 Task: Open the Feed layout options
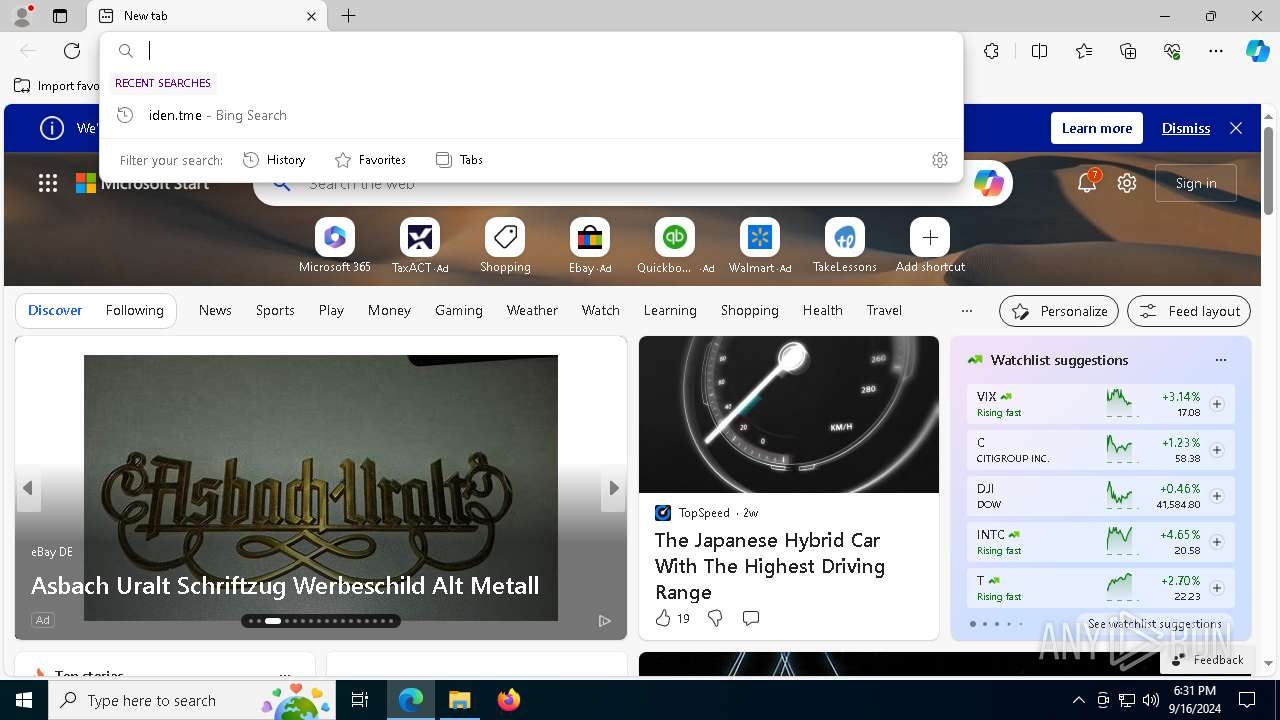(1189, 311)
